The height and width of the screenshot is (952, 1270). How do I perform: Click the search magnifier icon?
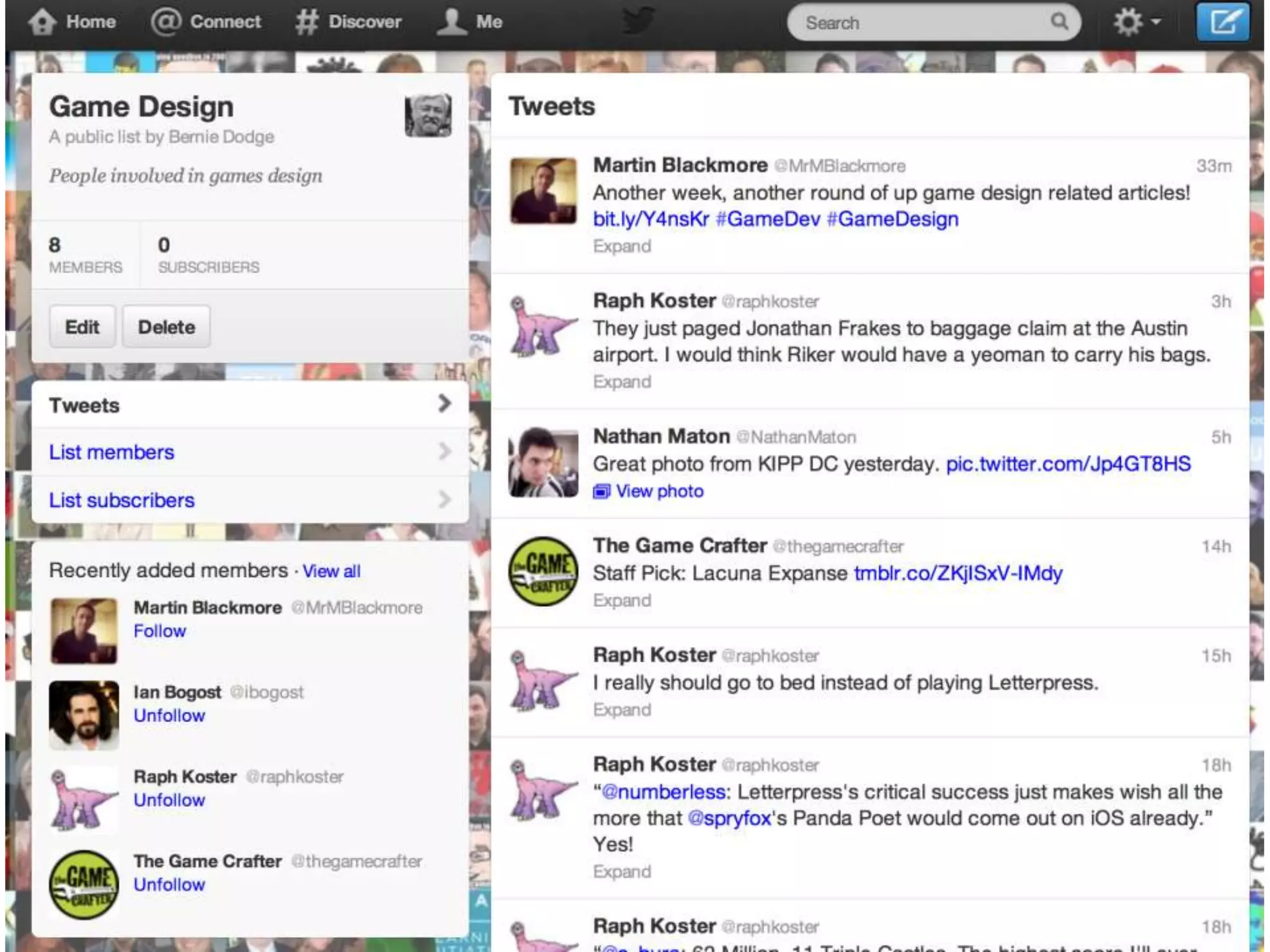[x=1060, y=22]
